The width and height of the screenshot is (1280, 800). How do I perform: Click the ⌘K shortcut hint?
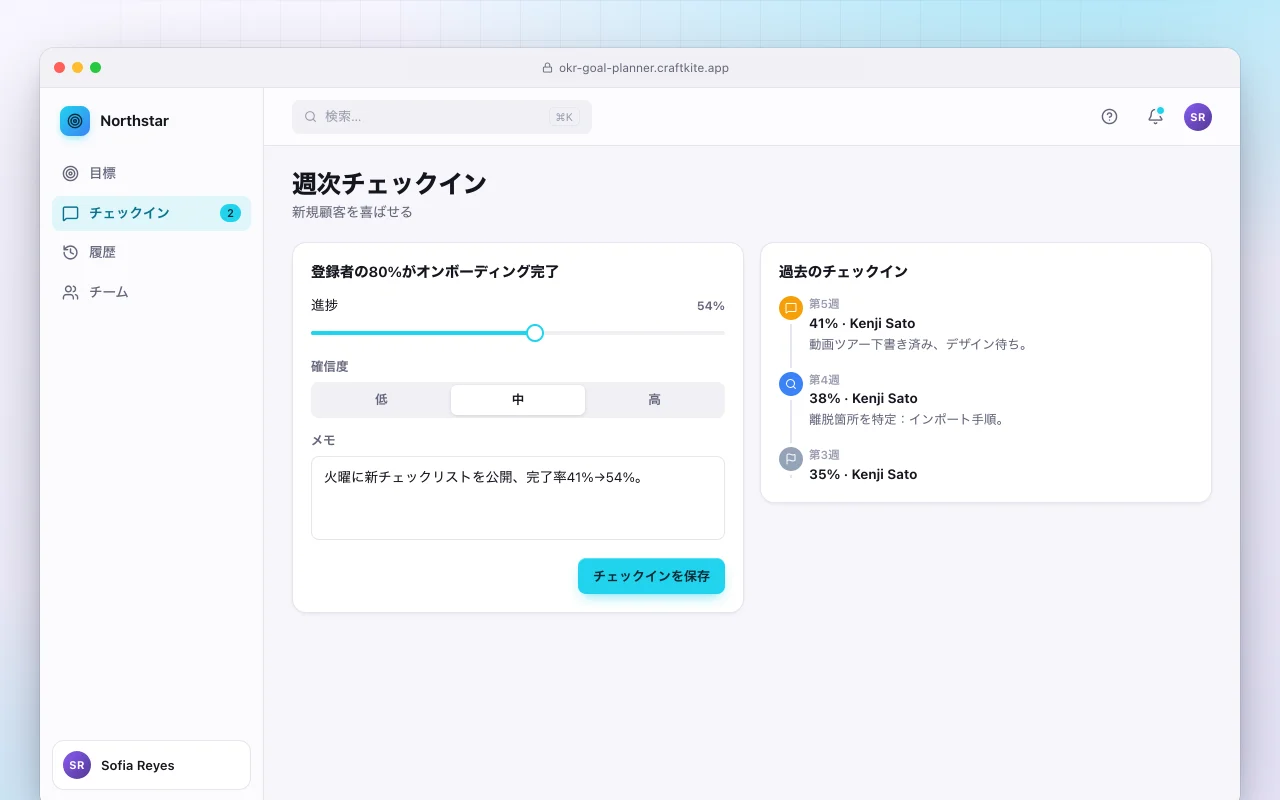pyautogui.click(x=564, y=117)
